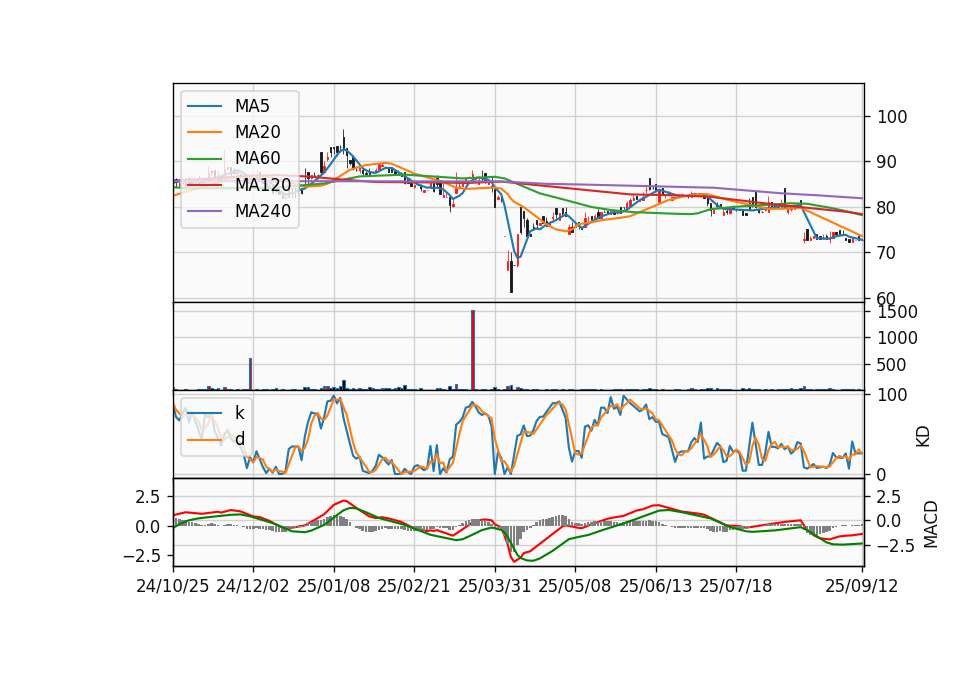Click the volume spike bar at 24/12/02
960x690 pixels.
coord(250,374)
